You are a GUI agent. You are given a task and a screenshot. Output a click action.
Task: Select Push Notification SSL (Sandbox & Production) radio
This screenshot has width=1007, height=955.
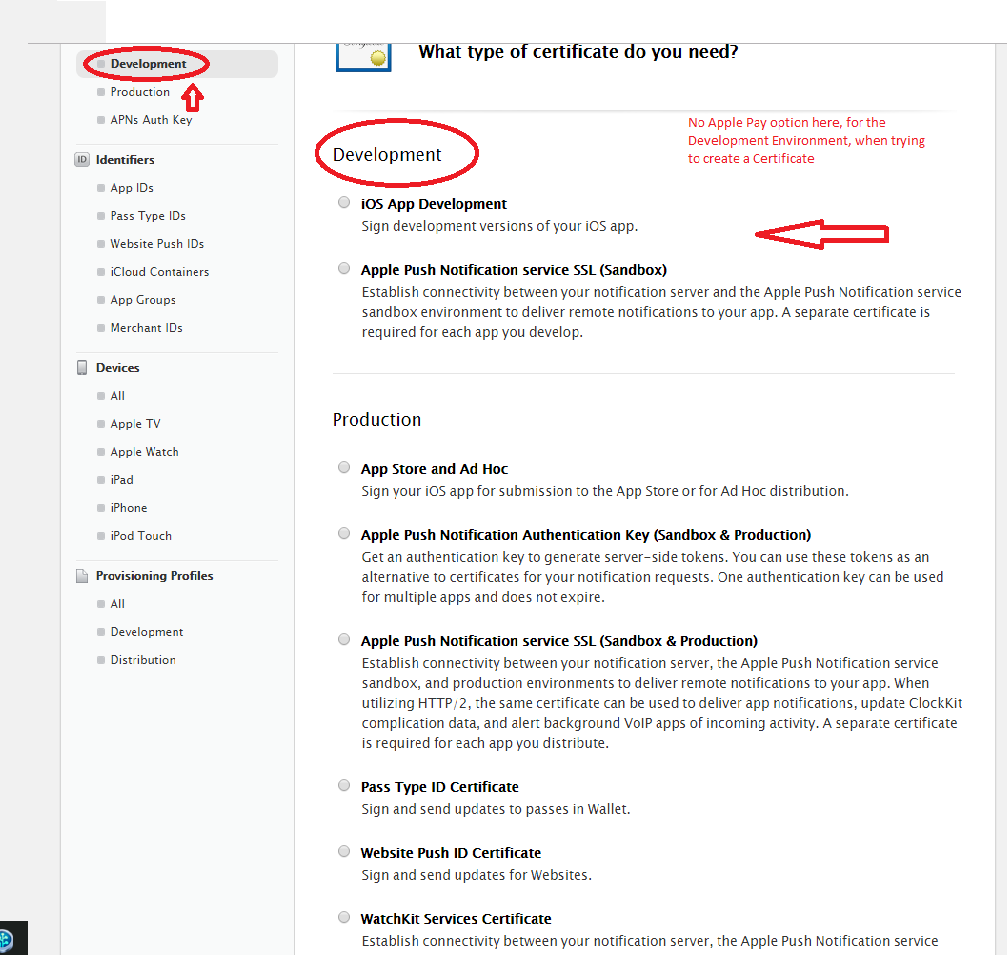click(x=344, y=640)
